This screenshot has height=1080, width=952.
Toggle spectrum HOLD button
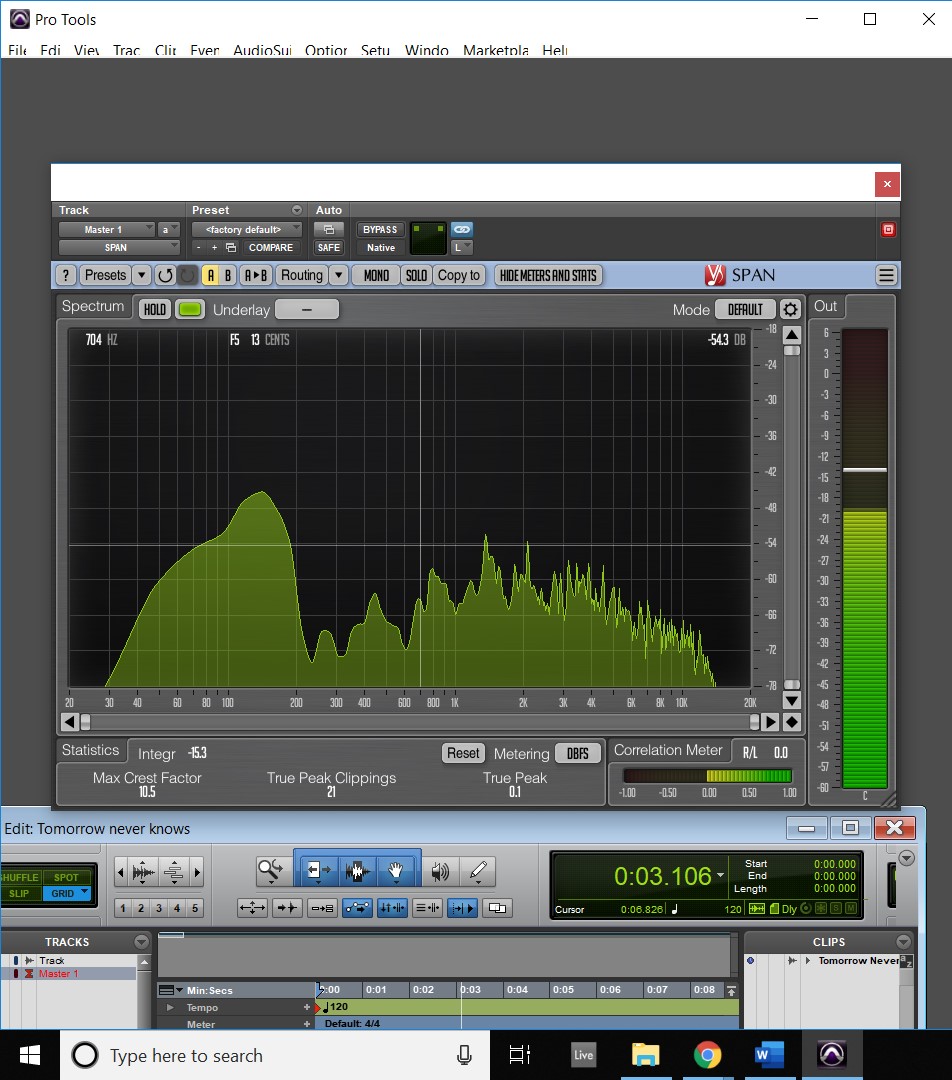click(x=154, y=309)
